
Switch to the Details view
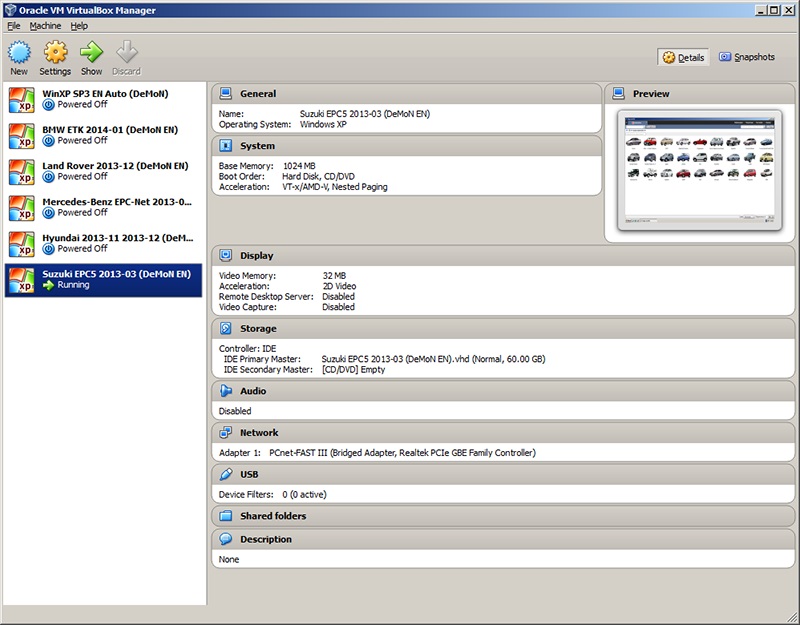683,58
